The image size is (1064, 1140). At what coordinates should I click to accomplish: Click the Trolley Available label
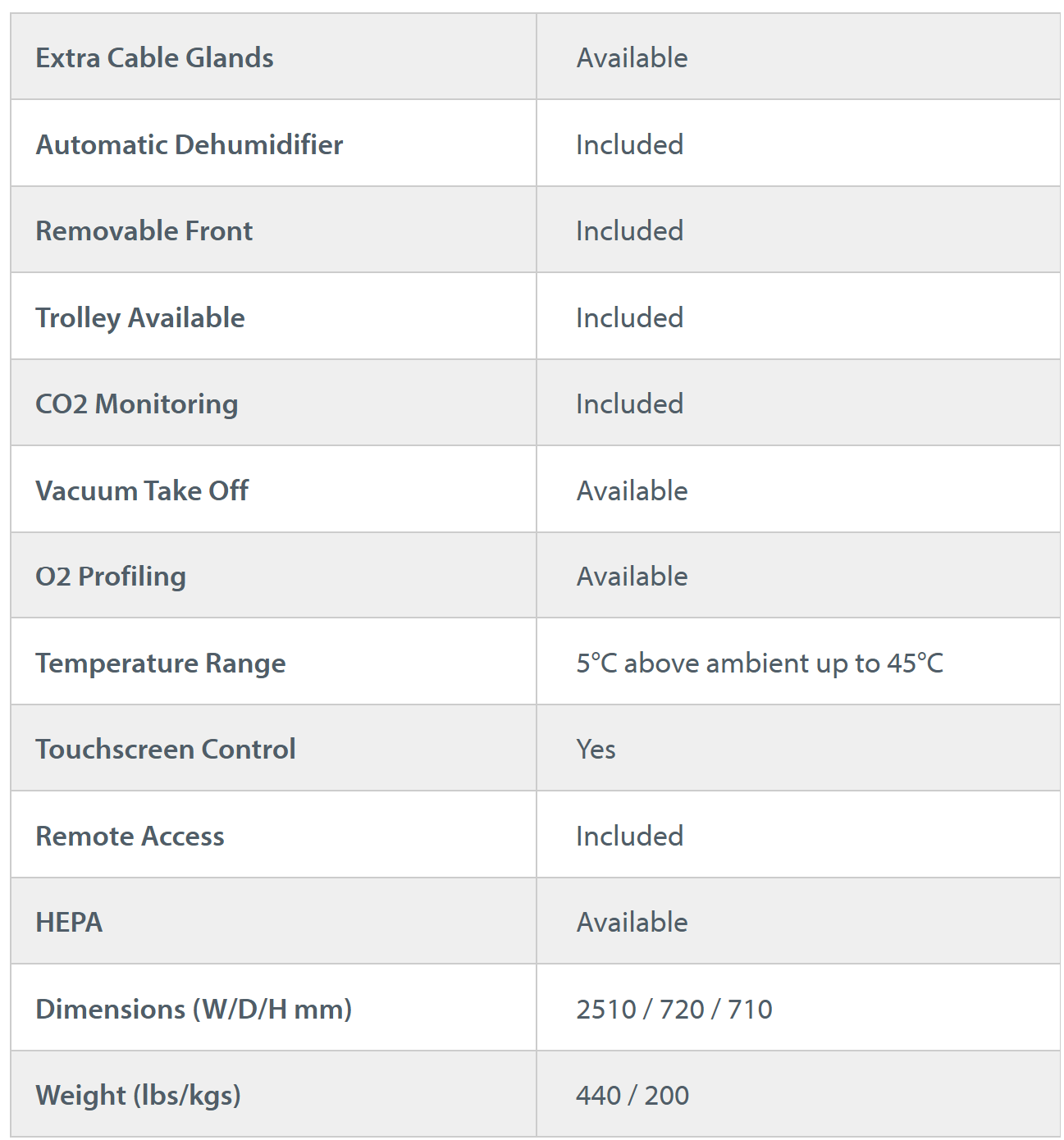(x=139, y=318)
